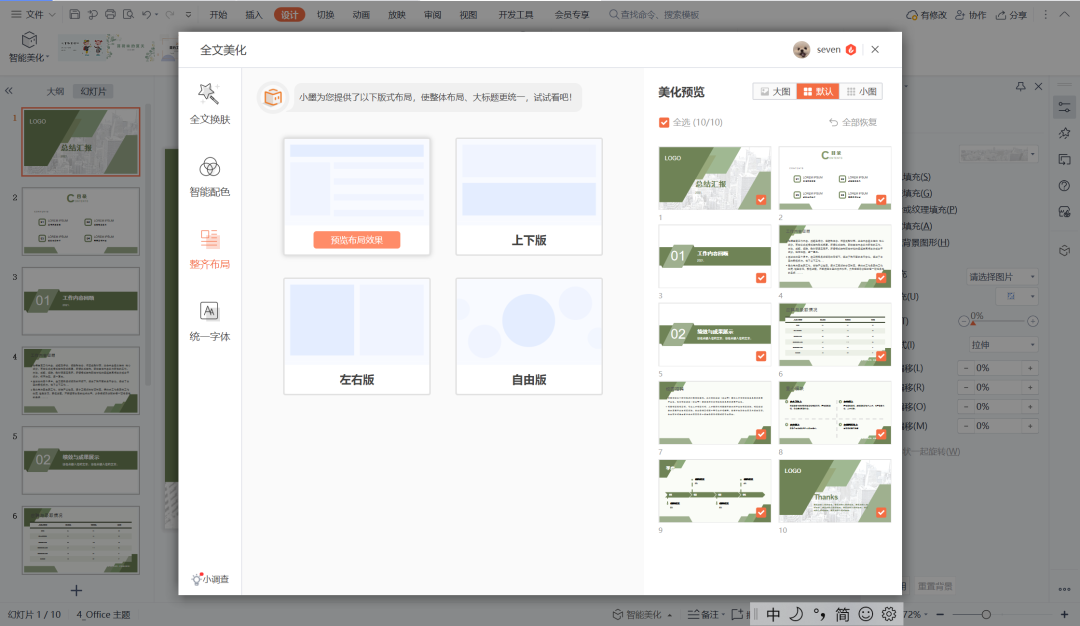Viewport: 1080px width, 626px height.
Task: Open the 全文换肤 skin option
Action: tap(209, 104)
